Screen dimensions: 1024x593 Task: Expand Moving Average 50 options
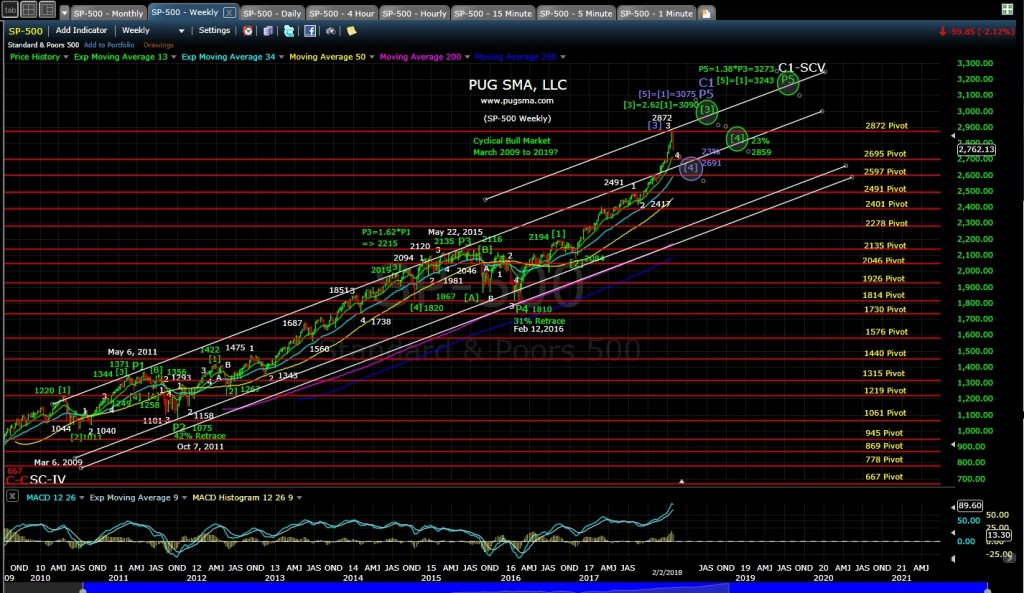[x=372, y=57]
